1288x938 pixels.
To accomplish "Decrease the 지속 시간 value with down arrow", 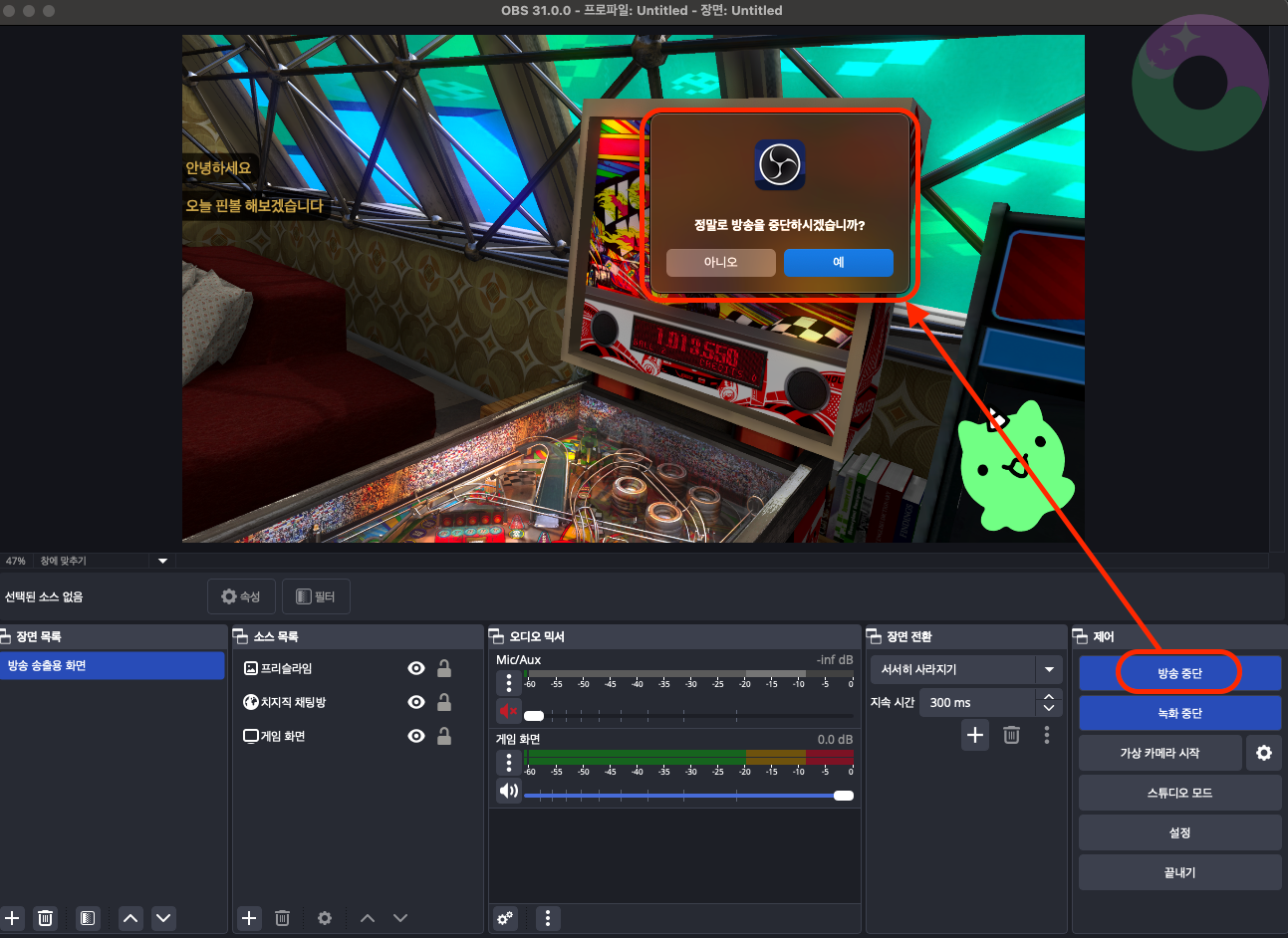I will click(1049, 709).
